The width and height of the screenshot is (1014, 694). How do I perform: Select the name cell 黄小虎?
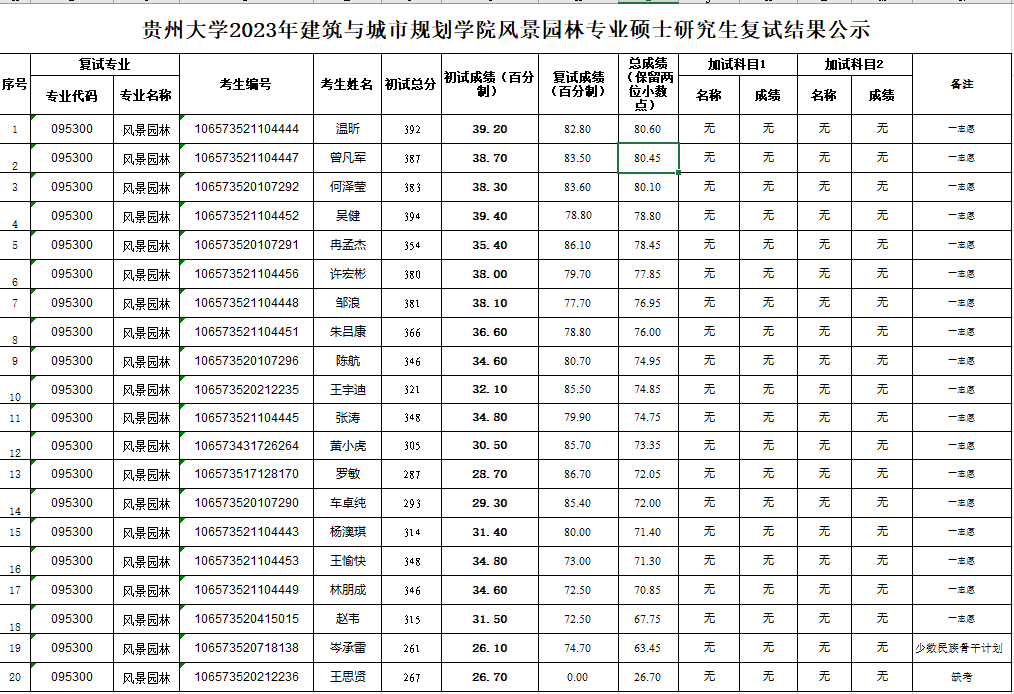(x=347, y=446)
